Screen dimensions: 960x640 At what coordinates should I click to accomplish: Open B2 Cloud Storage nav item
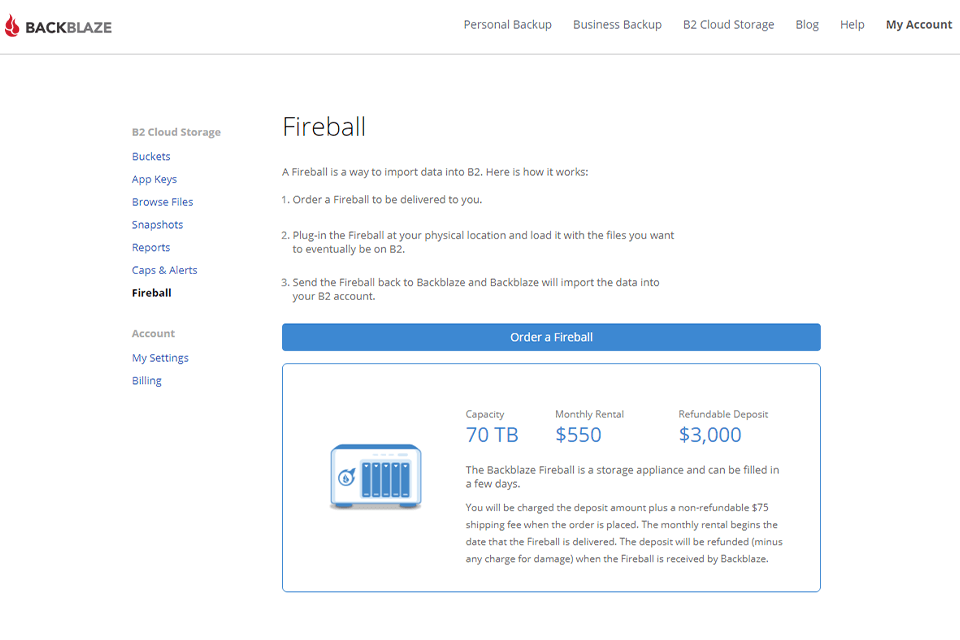click(728, 25)
